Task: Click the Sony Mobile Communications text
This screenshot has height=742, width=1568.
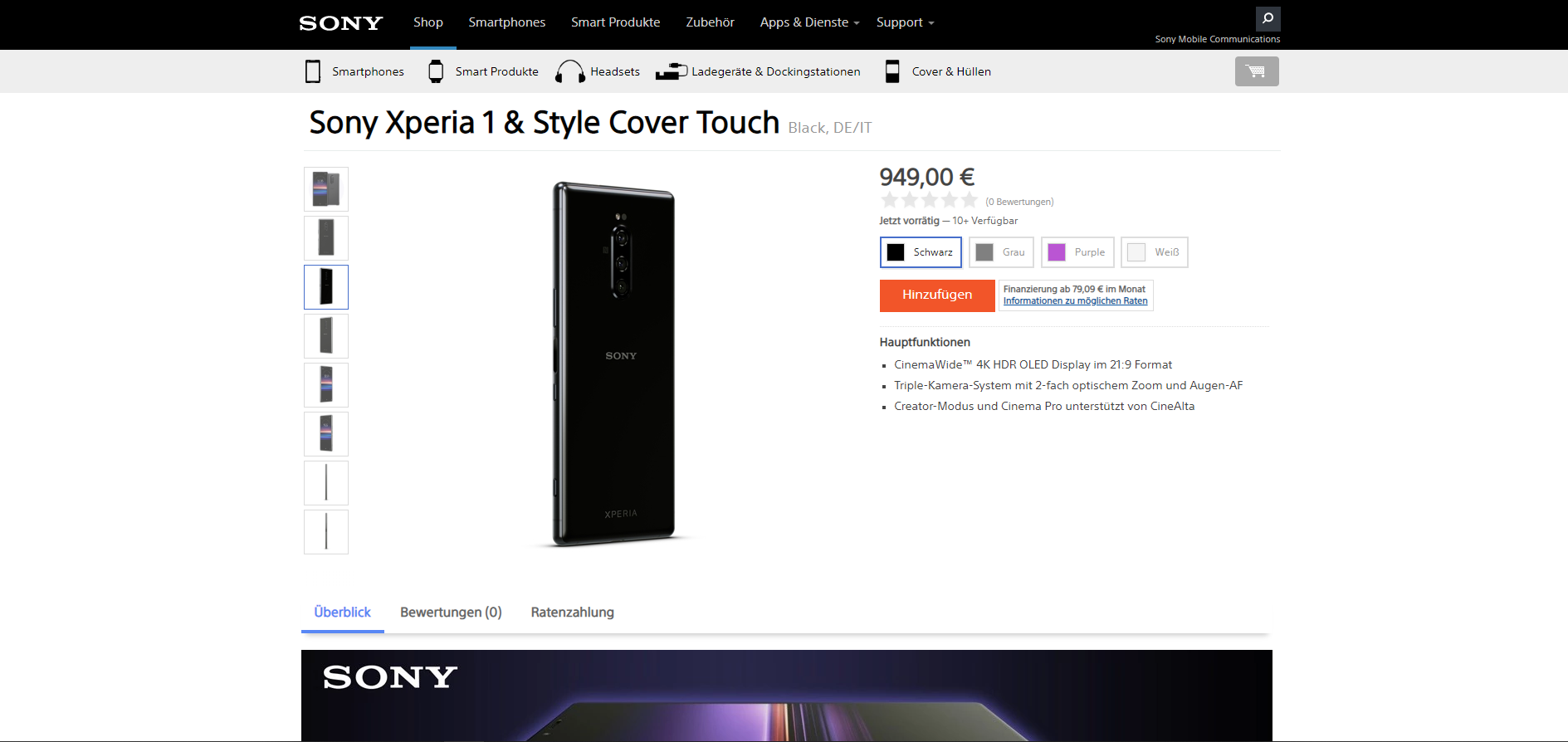Action: click(1218, 39)
